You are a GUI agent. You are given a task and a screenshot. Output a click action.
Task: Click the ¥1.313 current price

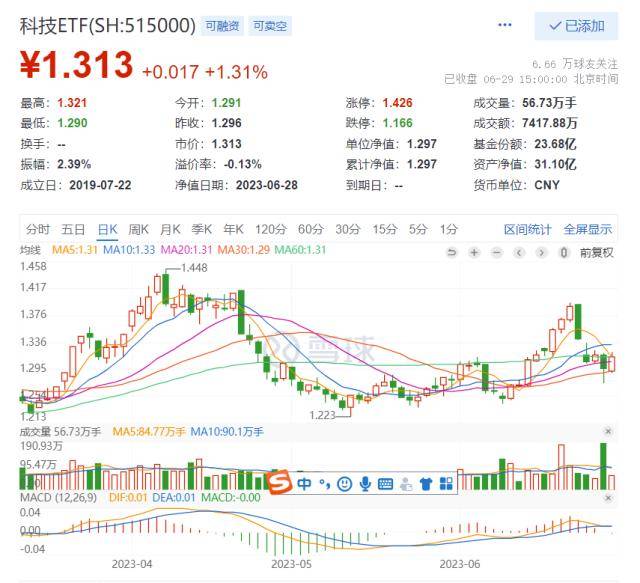[77, 65]
